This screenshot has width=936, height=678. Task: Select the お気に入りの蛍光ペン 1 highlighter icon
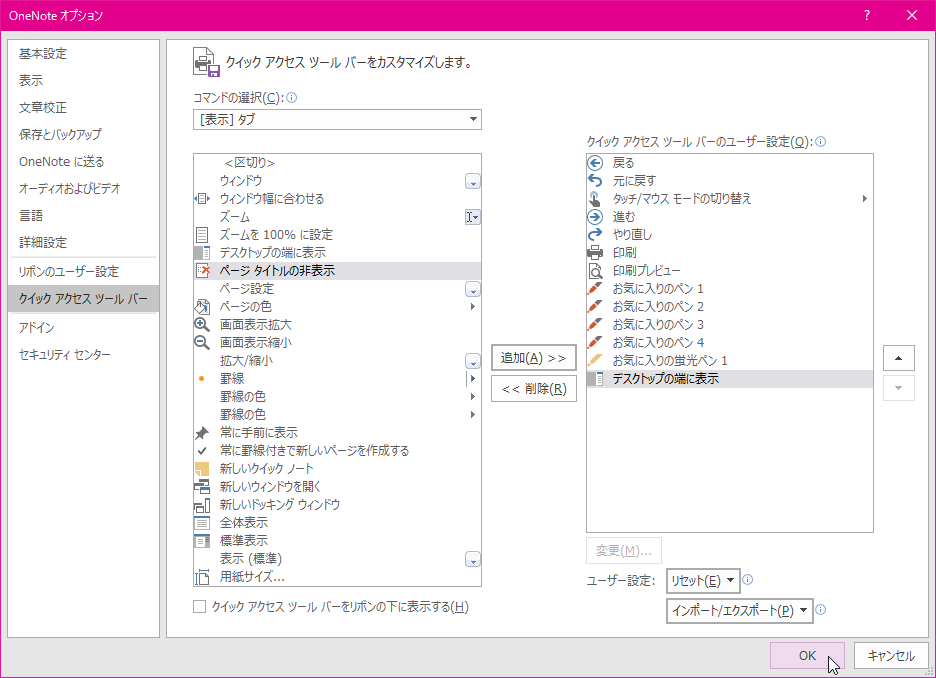tap(595, 360)
